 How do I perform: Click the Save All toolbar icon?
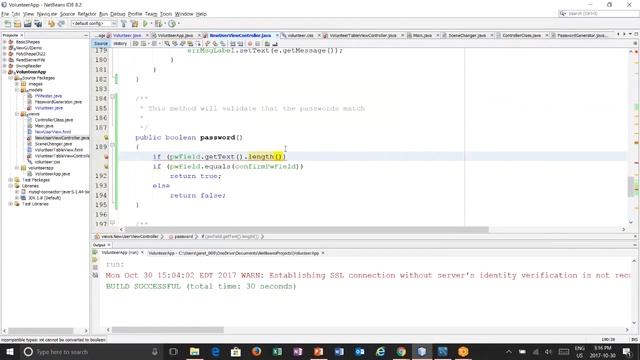(38, 24)
